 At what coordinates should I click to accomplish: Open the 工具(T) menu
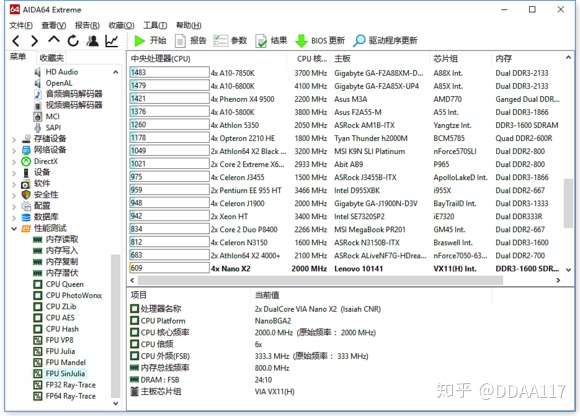(x=155, y=25)
